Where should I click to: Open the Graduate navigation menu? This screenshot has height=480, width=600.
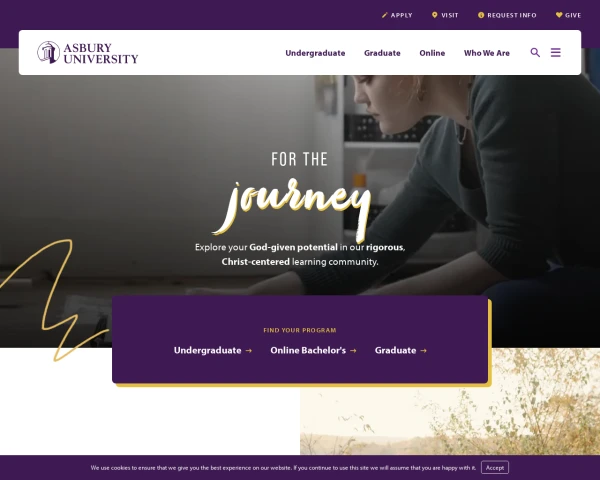click(x=382, y=53)
